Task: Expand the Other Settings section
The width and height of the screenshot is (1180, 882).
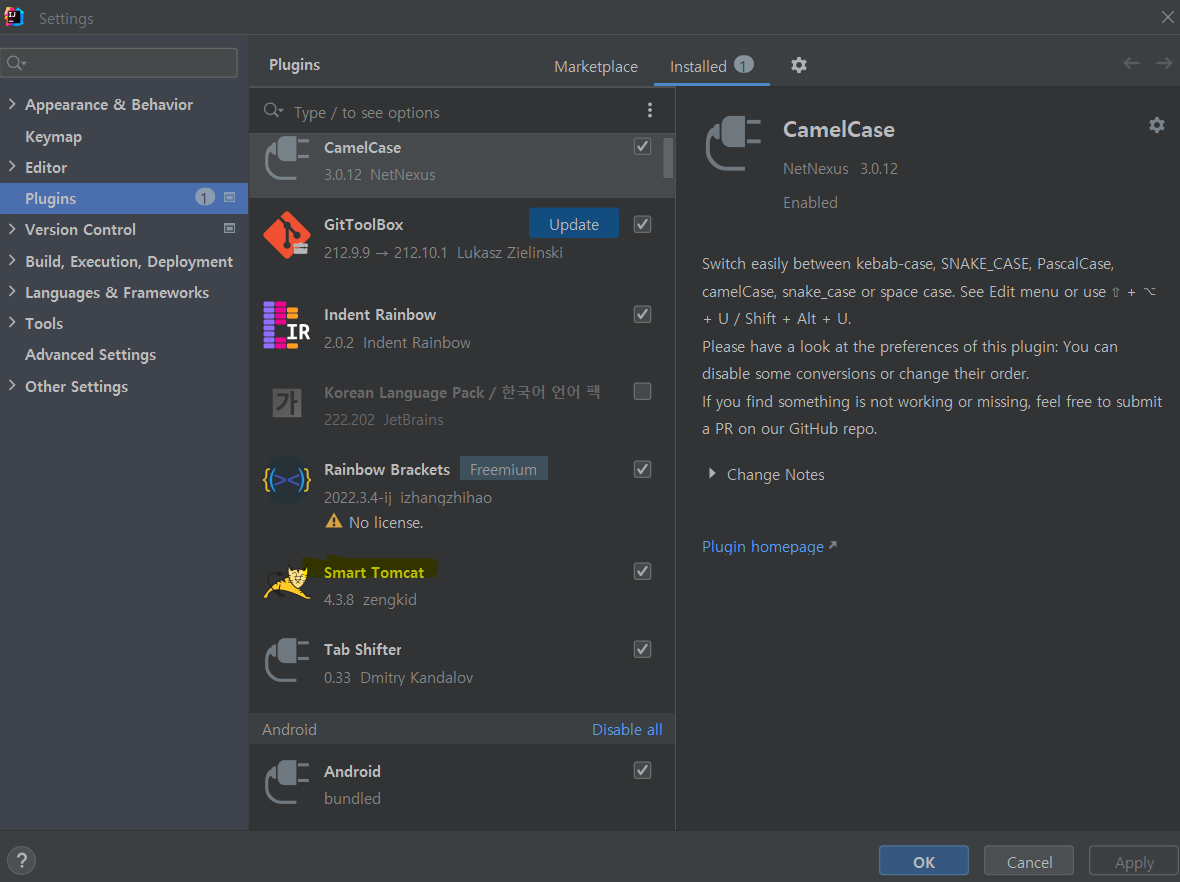Action: click(x=12, y=385)
